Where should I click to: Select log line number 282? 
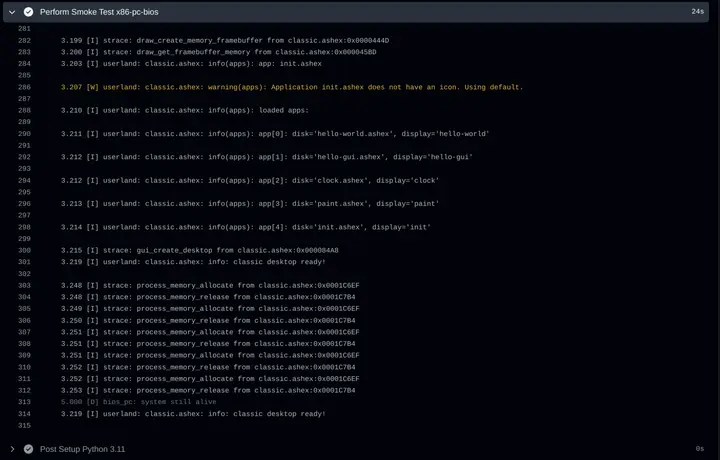tap(24, 40)
